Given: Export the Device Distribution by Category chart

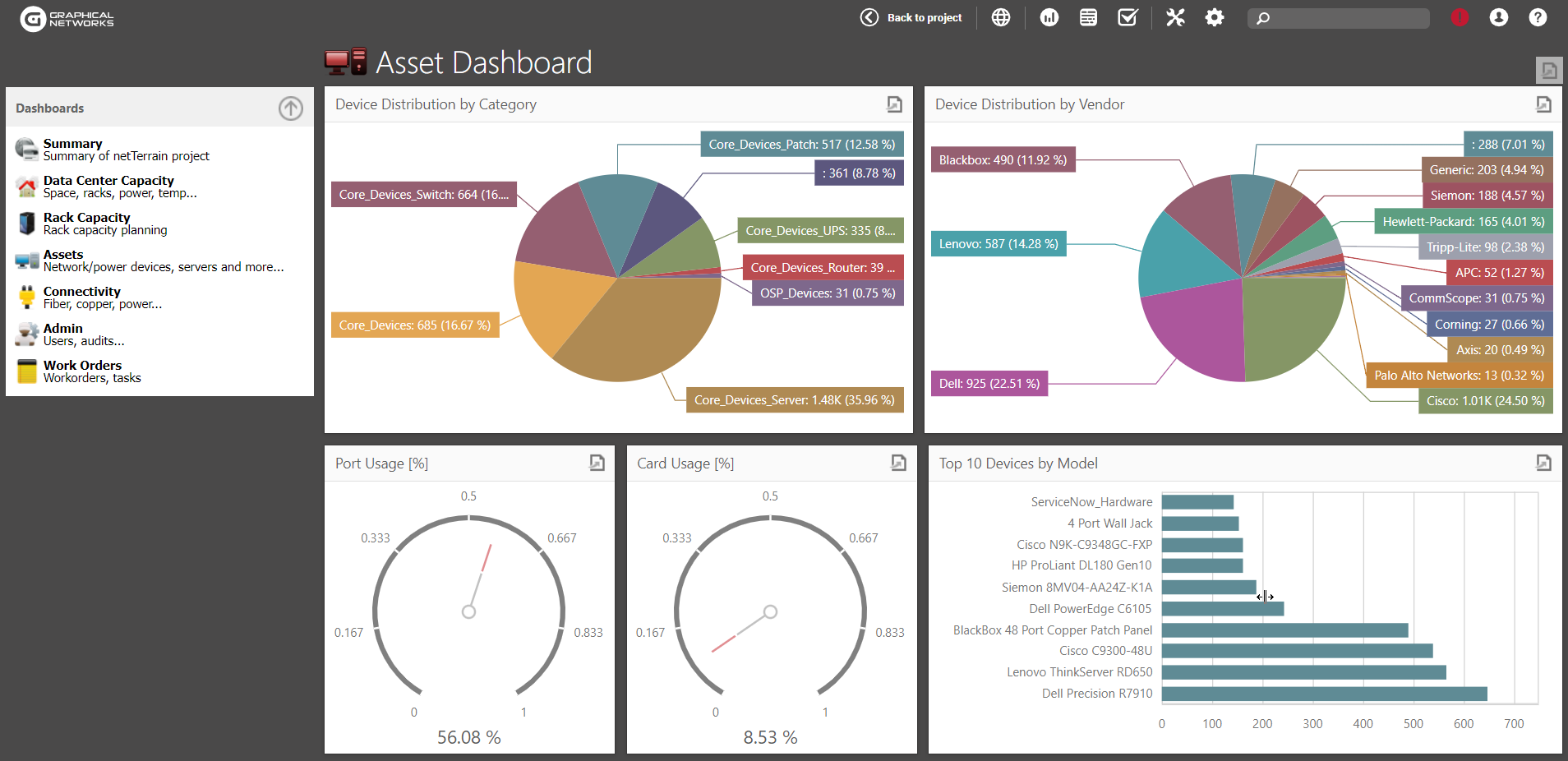Looking at the screenshot, I should click(894, 104).
